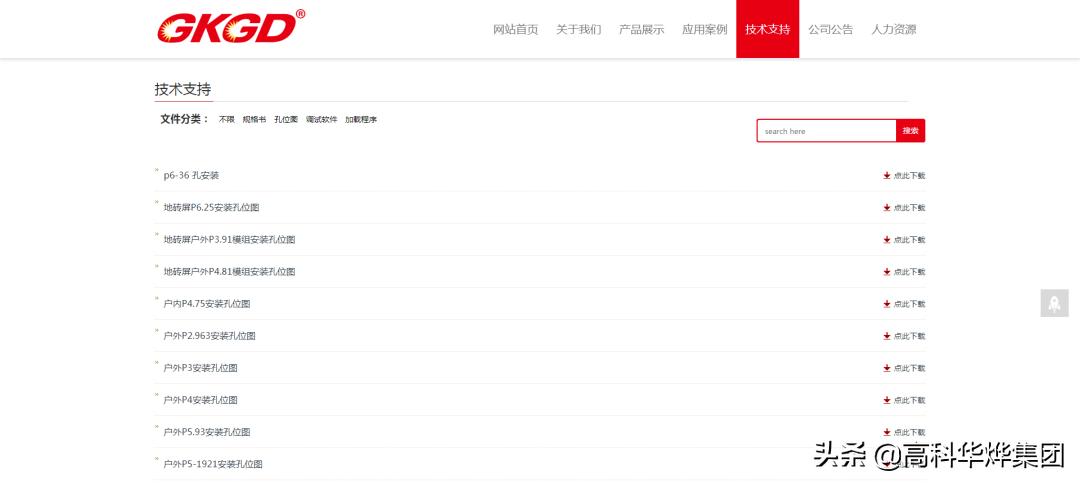Viewport: 1080px width, 483px height.
Task: Open 户外P5-1921安装孔位图 entry
Action: click(213, 464)
